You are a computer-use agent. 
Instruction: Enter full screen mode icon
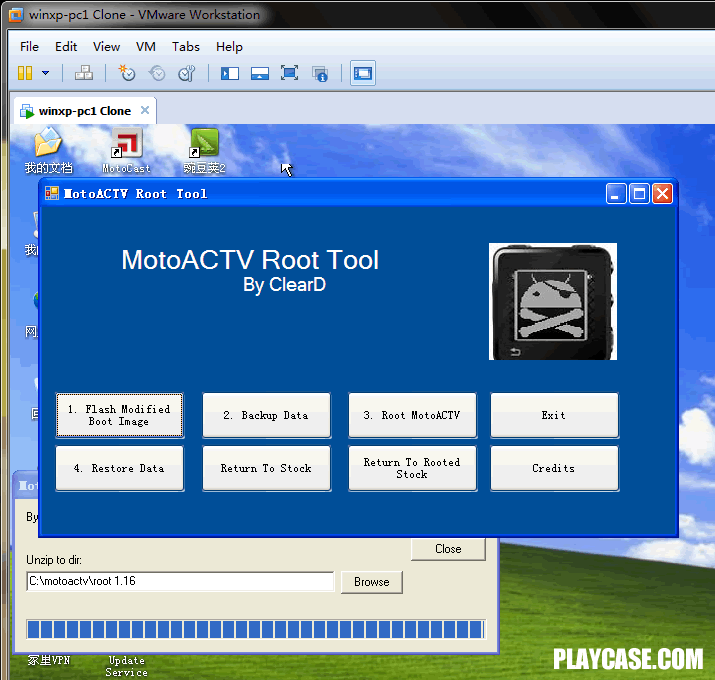(290, 73)
